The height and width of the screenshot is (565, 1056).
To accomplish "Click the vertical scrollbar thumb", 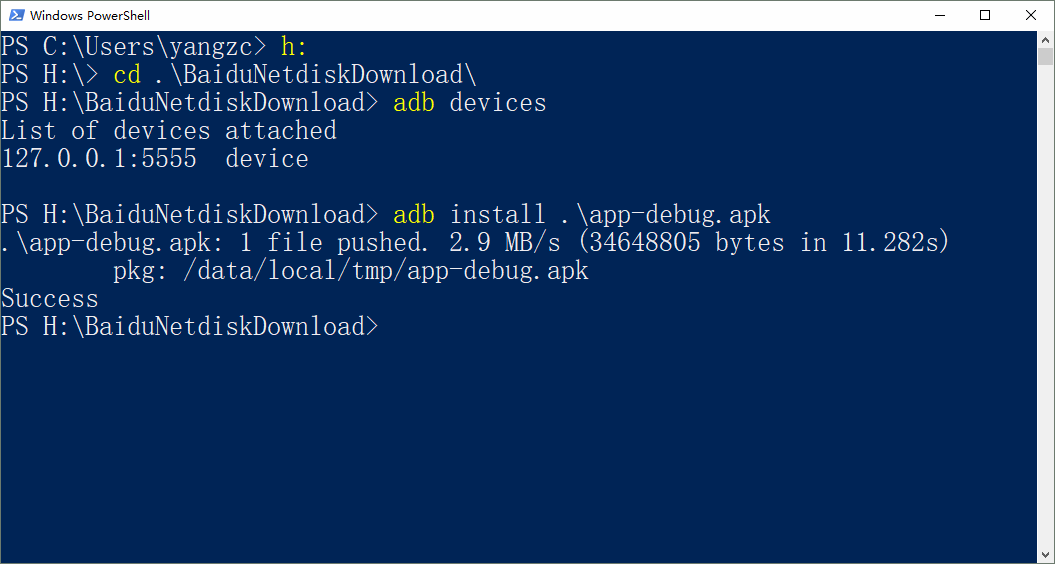I will pos(1045,57).
